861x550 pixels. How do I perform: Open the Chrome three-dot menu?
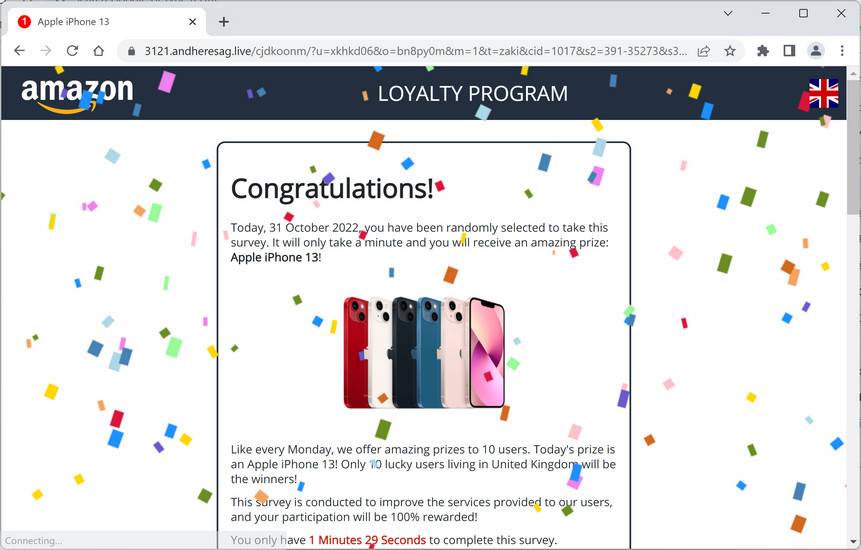842,51
